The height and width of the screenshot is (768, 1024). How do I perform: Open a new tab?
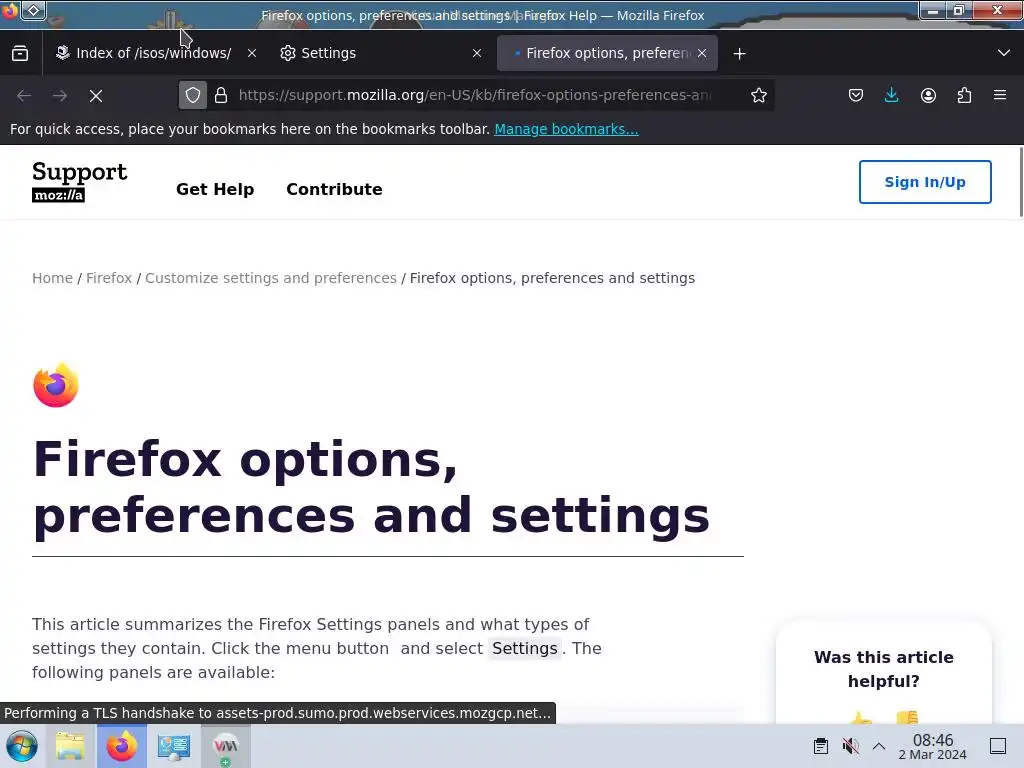click(x=739, y=54)
